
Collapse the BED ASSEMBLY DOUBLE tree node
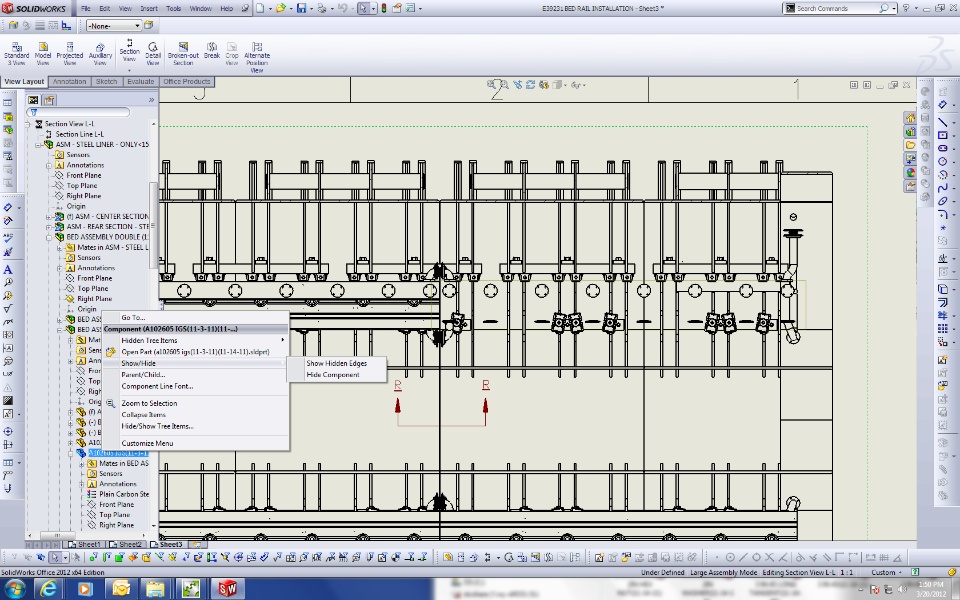tap(48, 237)
